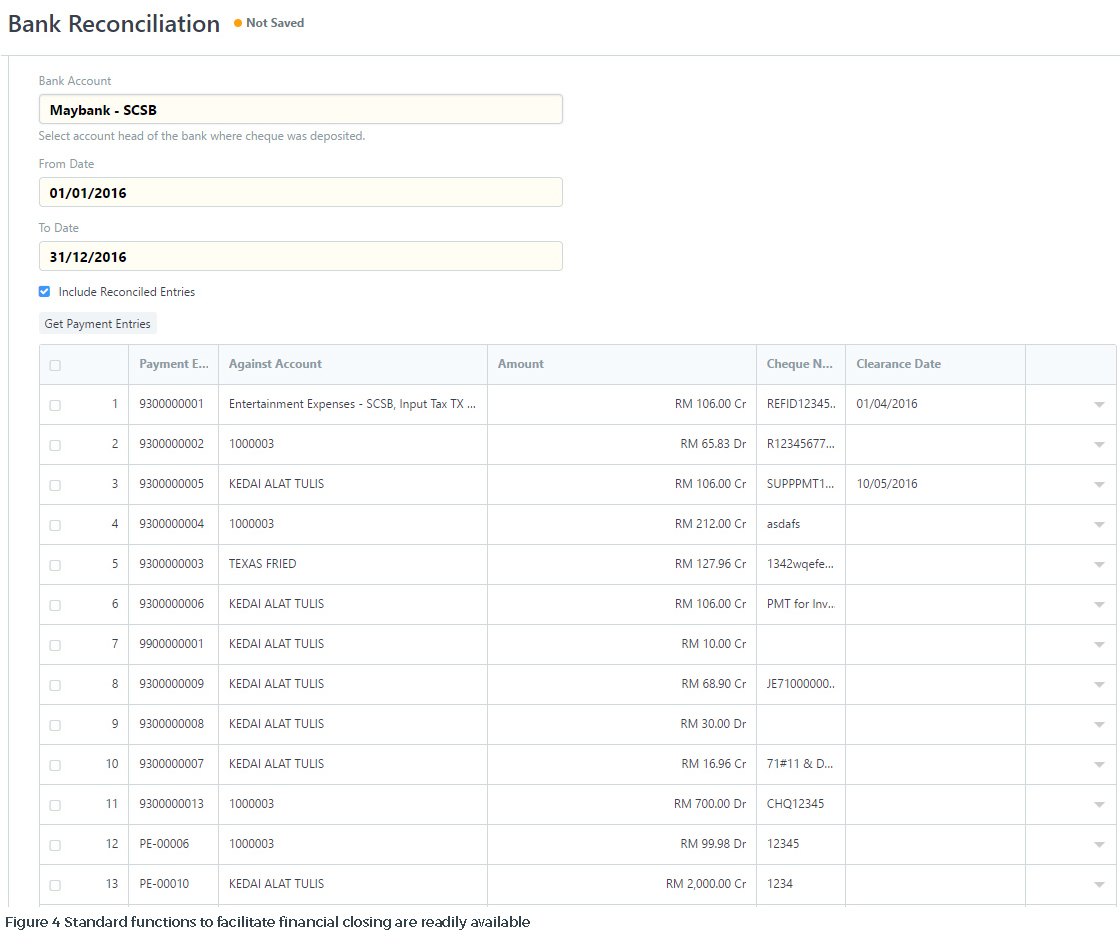Click Get Payment Entries button
This screenshot has width=1120, height=938.
tap(98, 324)
